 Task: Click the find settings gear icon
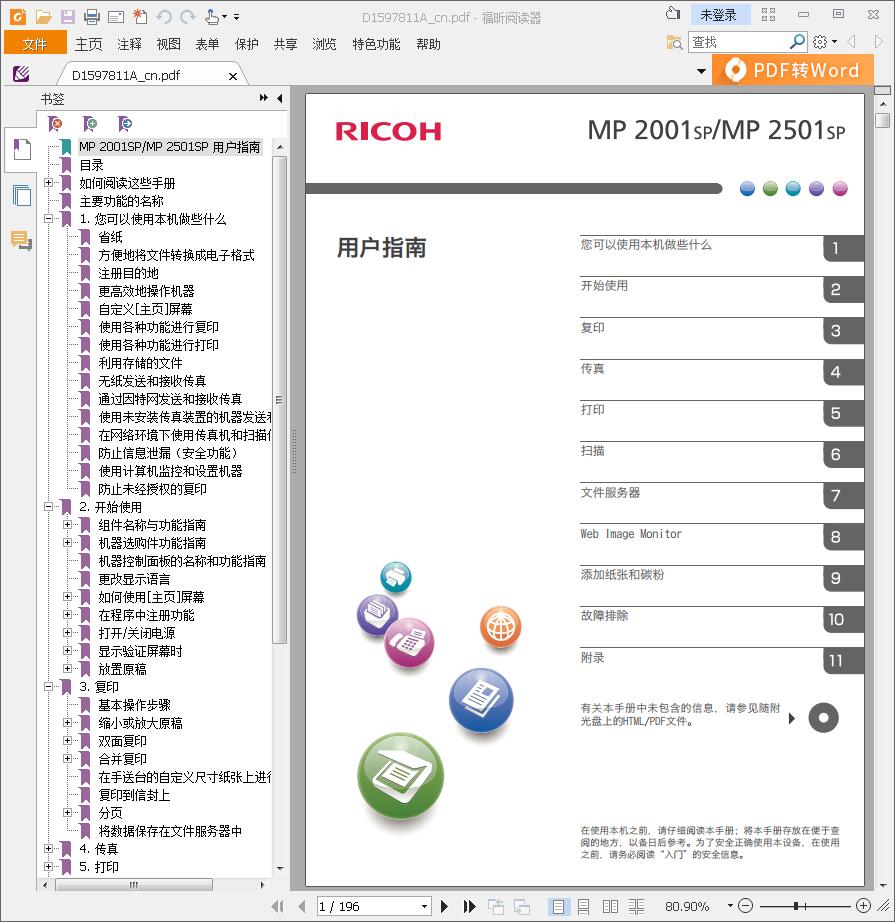820,42
